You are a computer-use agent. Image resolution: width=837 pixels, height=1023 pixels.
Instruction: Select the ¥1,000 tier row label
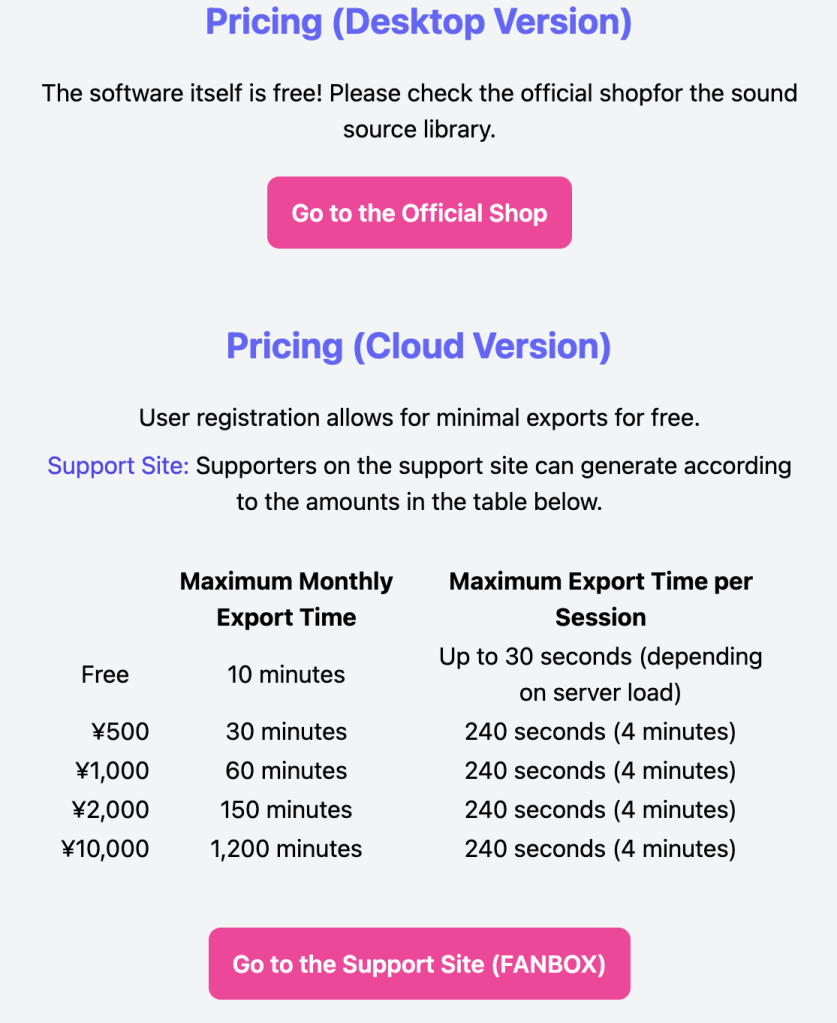pyautogui.click(x=112, y=771)
